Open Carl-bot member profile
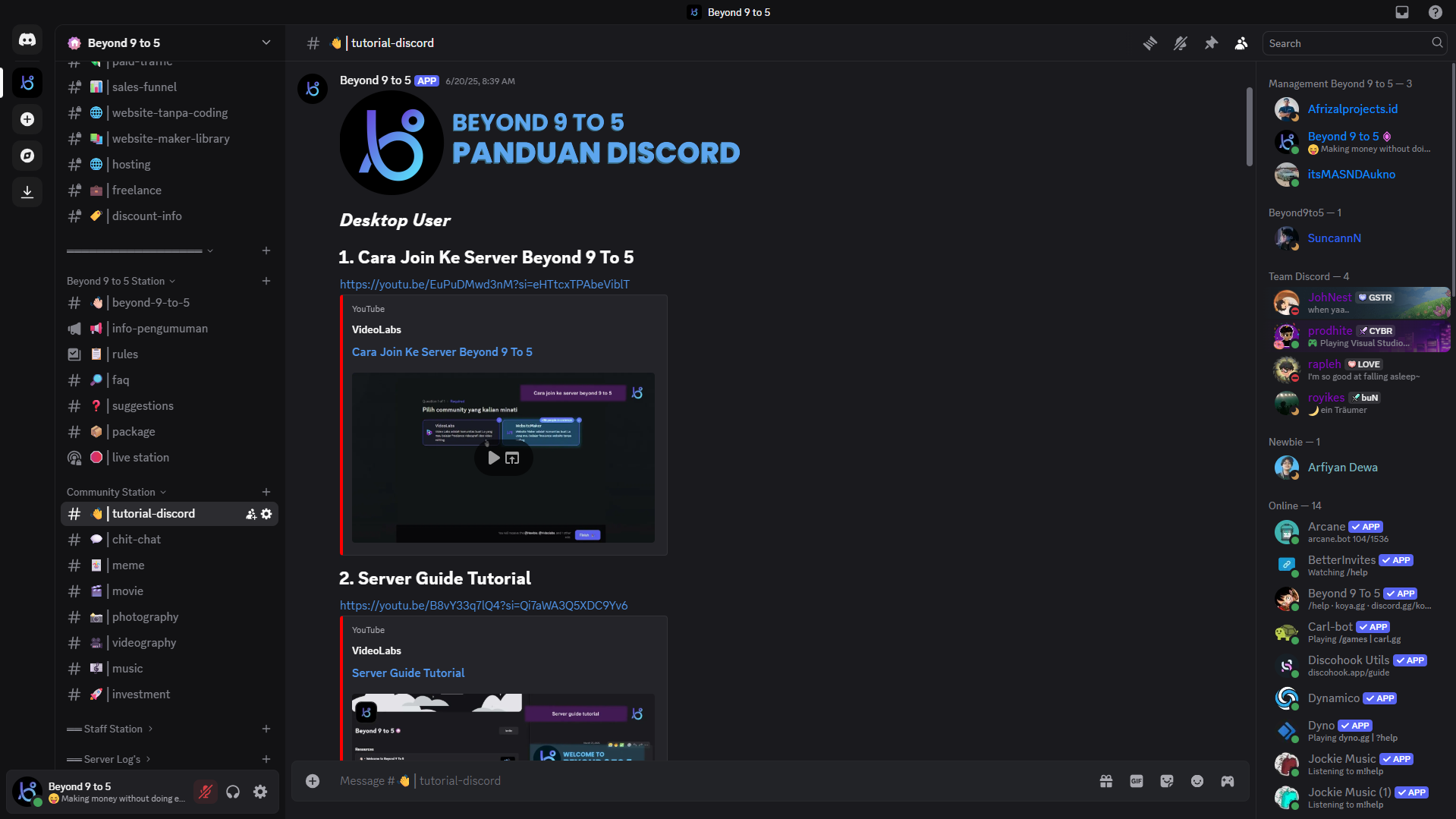This screenshot has height=819, width=1456. coord(1359,633)
